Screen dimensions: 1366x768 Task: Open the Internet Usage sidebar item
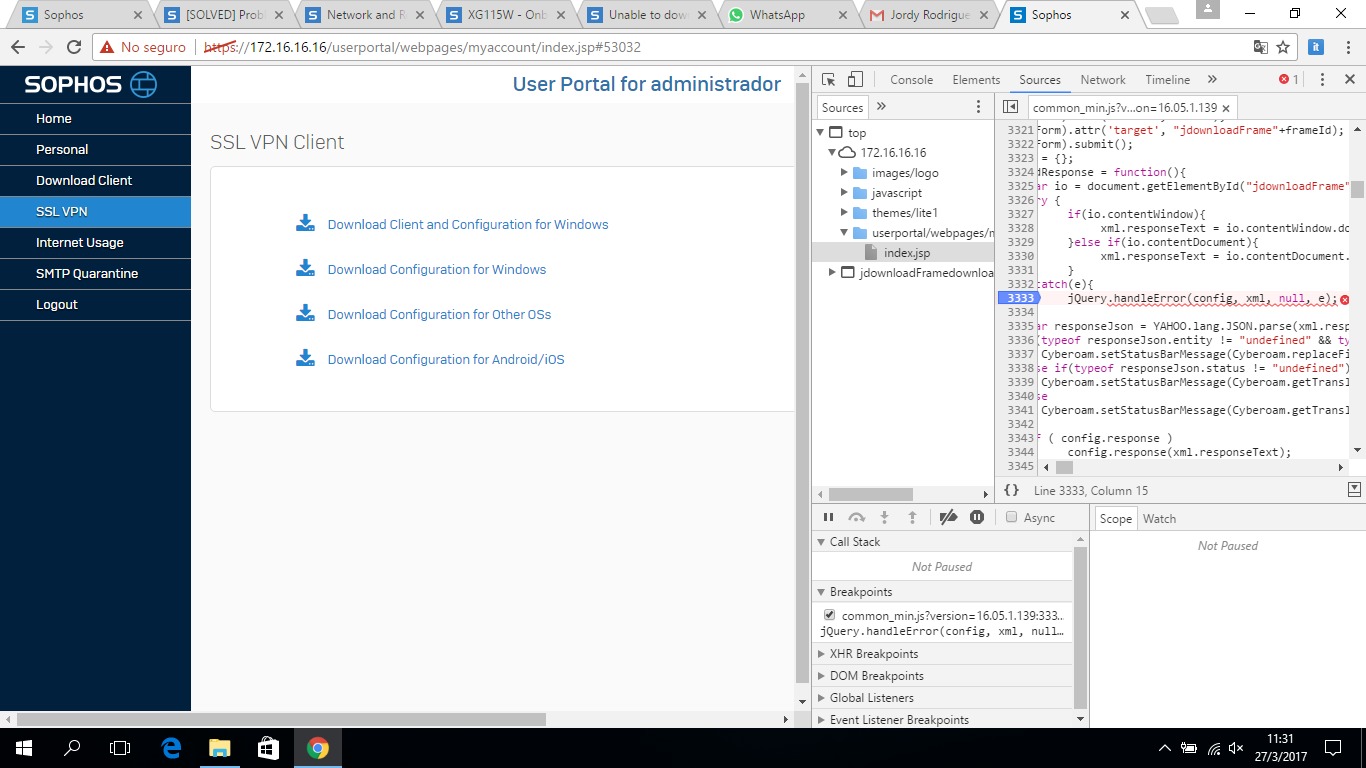(95, 242)
